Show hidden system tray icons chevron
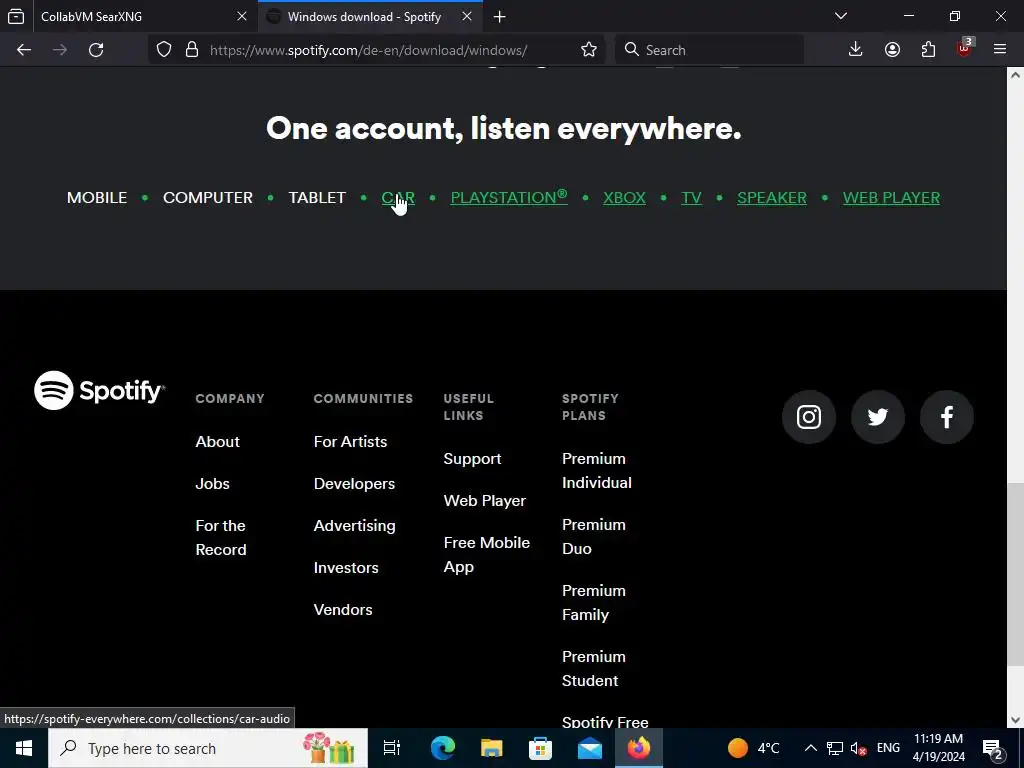 click(810, 748)
